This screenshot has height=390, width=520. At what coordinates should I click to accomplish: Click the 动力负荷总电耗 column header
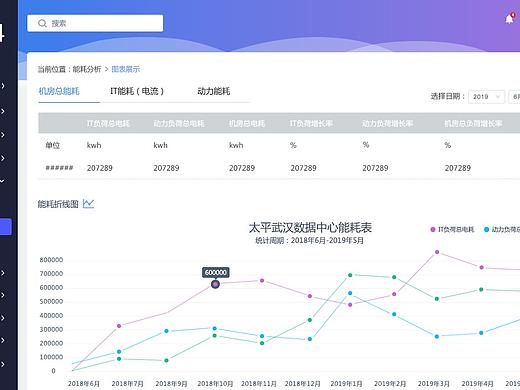tap(179, 124)
